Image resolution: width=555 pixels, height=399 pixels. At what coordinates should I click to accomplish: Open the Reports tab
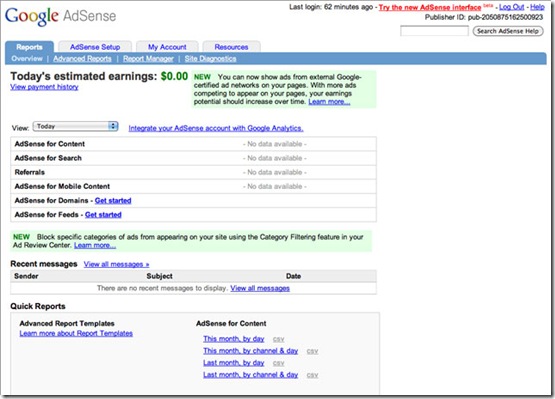click(x=29, y=47)
